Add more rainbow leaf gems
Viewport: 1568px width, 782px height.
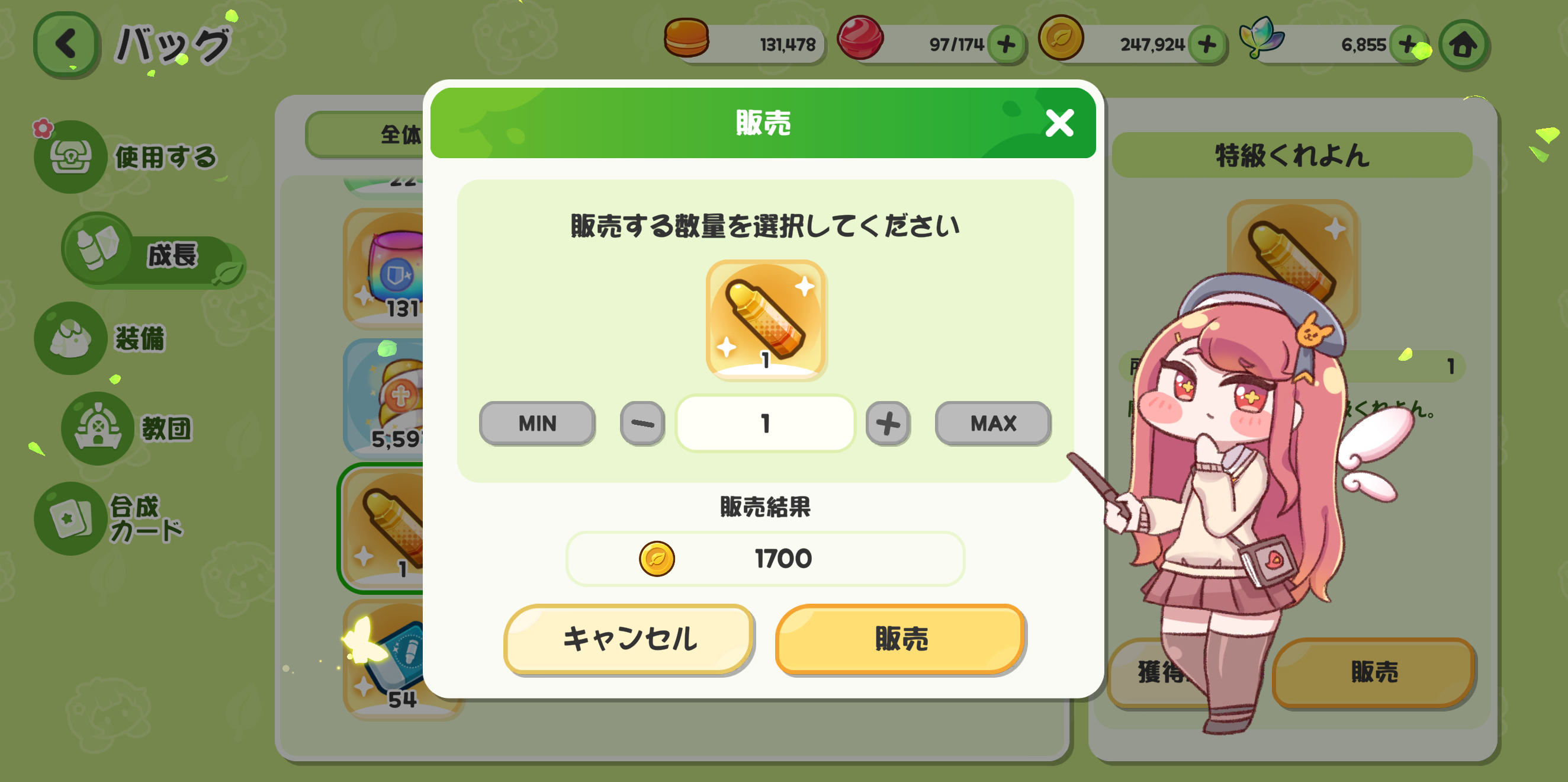pyautogui.click(x=1408, y=44)
